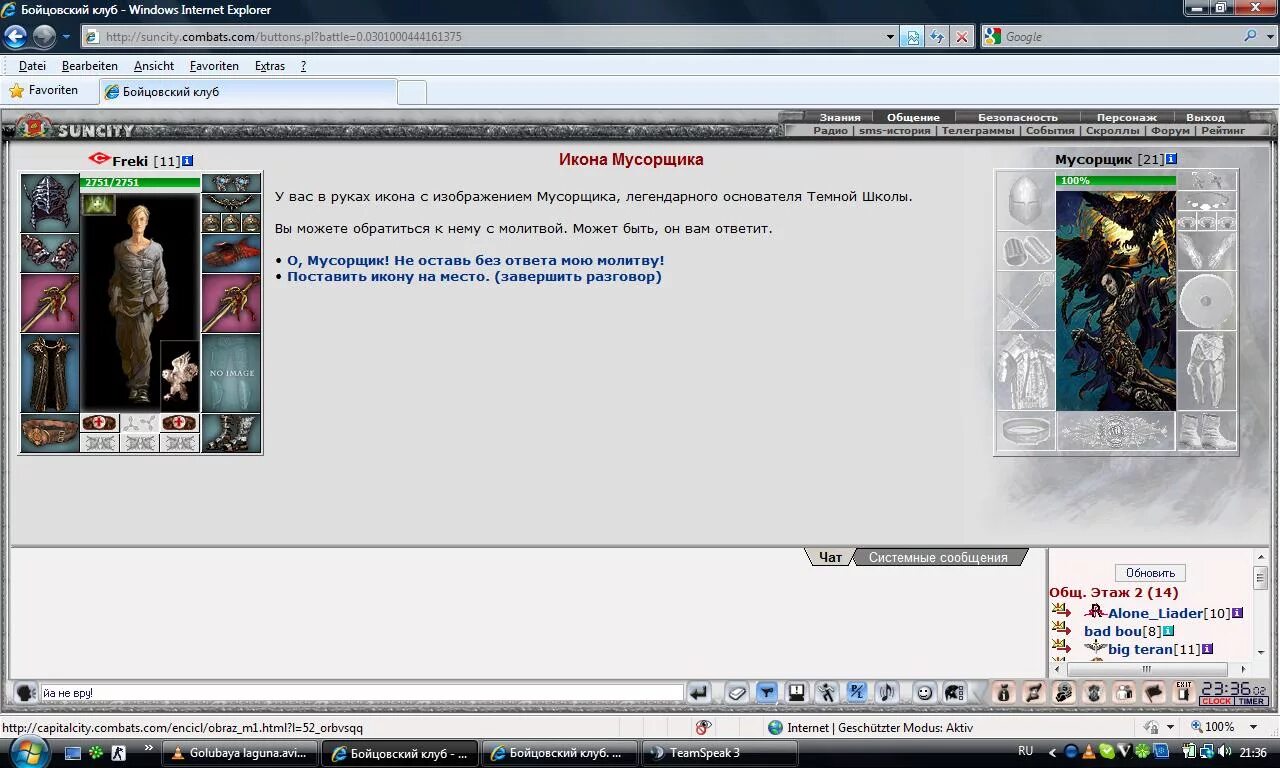Image resolution: width=1280 pixels, height=768 pixels.
Task: Click Freki's red glove slot
Action: [231, 253]
